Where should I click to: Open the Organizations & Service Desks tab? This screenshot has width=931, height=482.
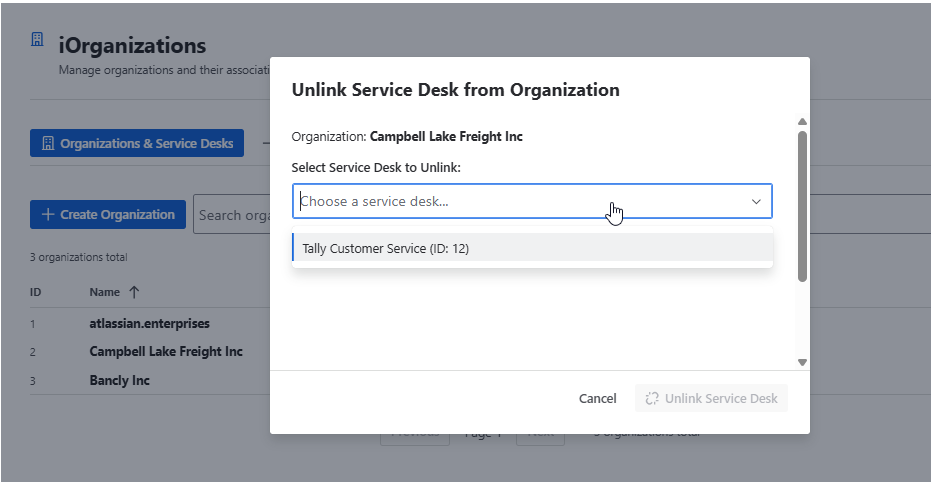point(137,143)
